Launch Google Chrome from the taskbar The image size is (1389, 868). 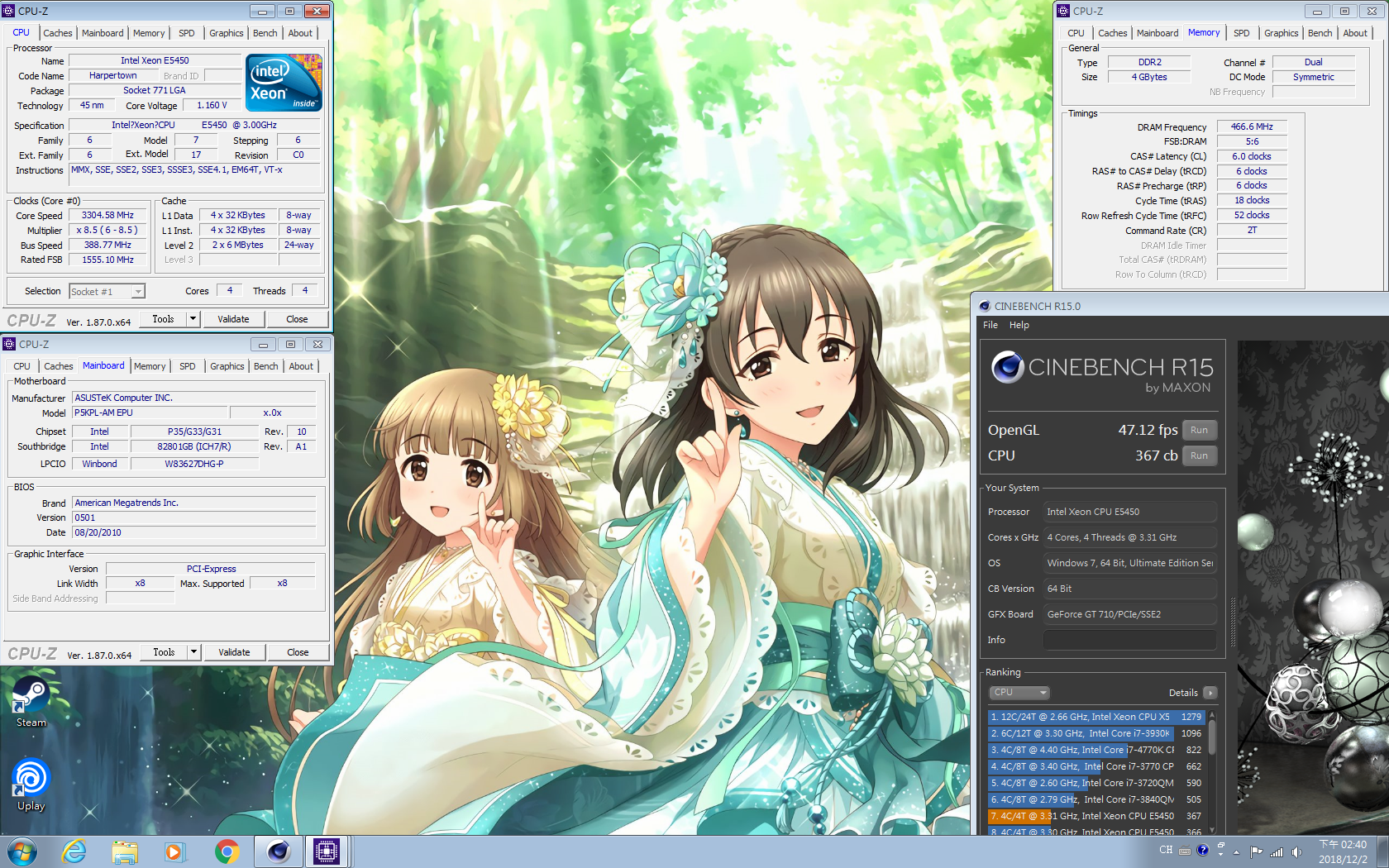[x=227, y=851]
